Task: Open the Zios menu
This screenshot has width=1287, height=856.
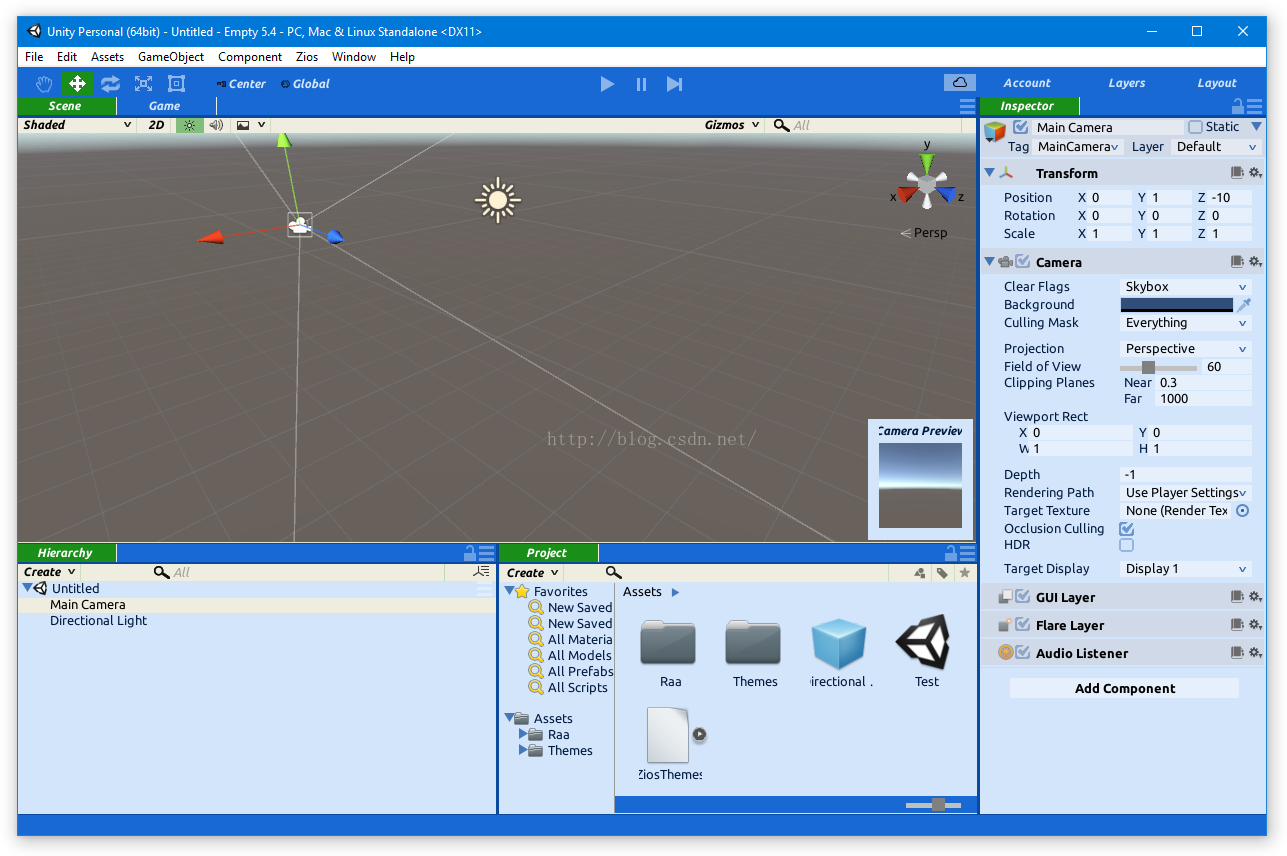Action: point(307,57)
